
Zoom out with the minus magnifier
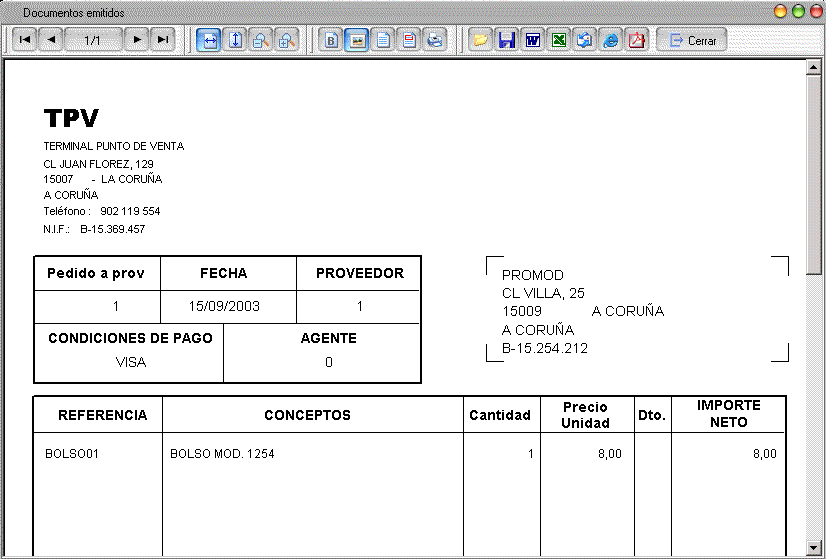pos(261,40)
